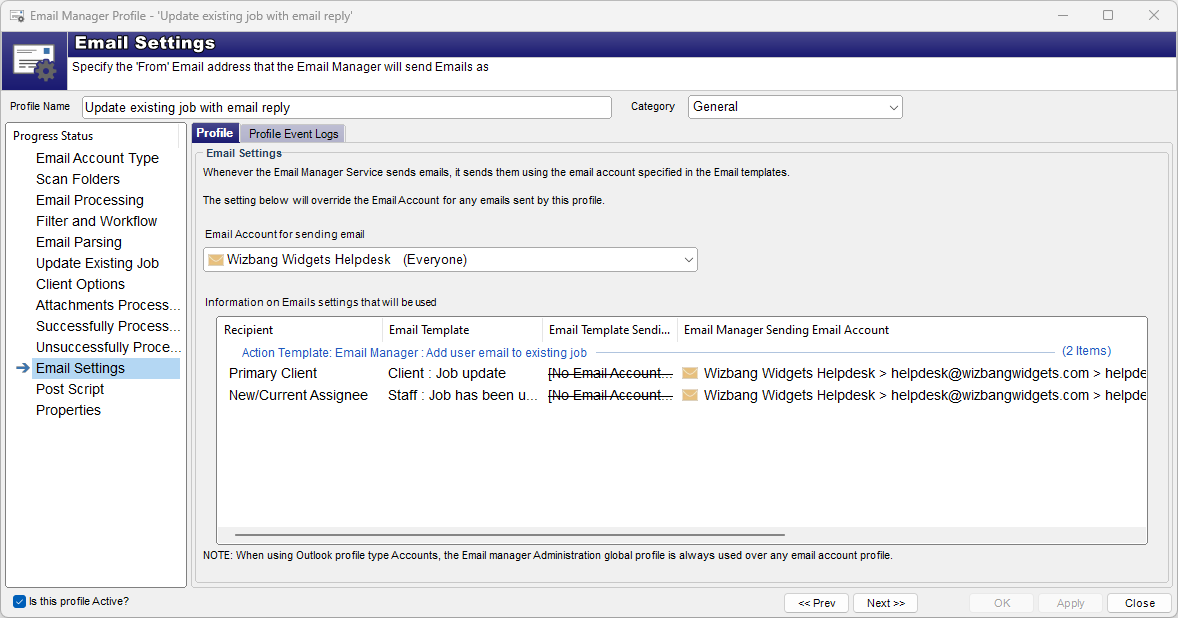The width and height of the screenshot is (1178, 618).
Task: Go to the Successfully Processed step
Action: click(x=108, y=327)
